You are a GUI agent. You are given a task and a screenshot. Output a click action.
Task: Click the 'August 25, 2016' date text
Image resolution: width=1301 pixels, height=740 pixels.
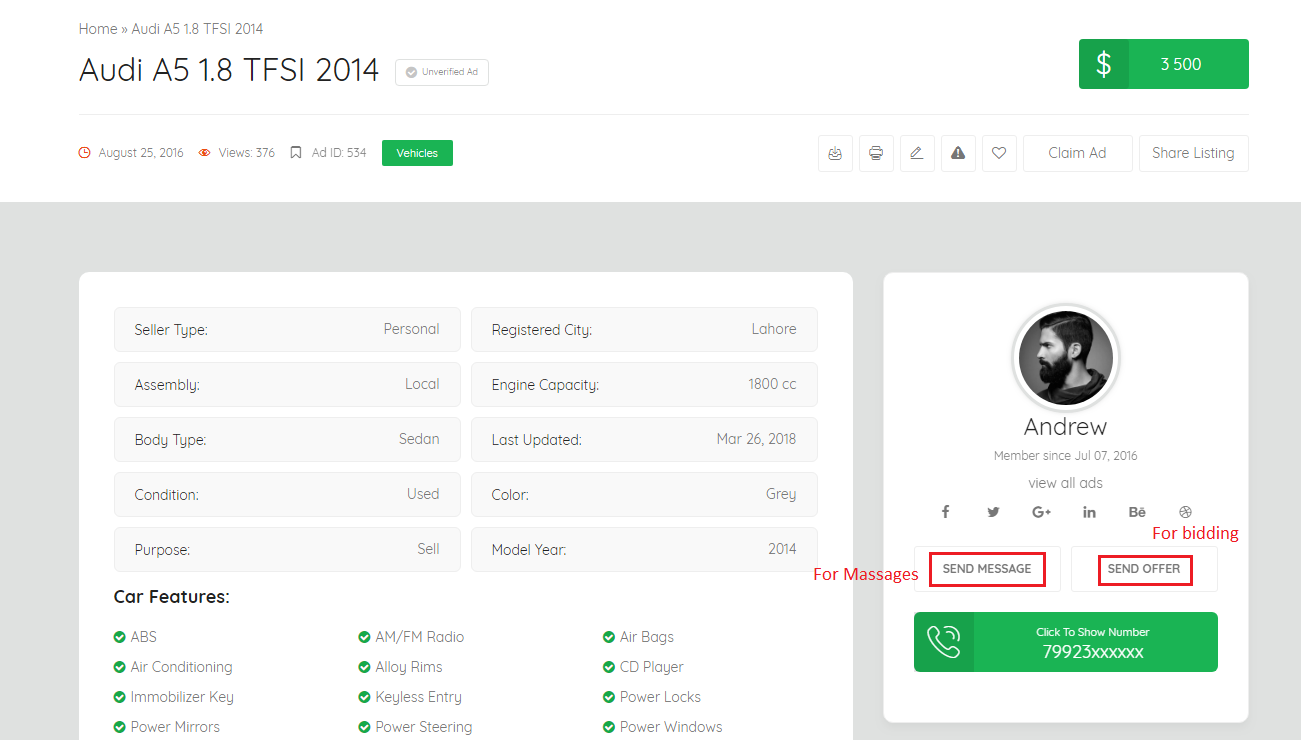pyautogui.click(x=141, y=153)
